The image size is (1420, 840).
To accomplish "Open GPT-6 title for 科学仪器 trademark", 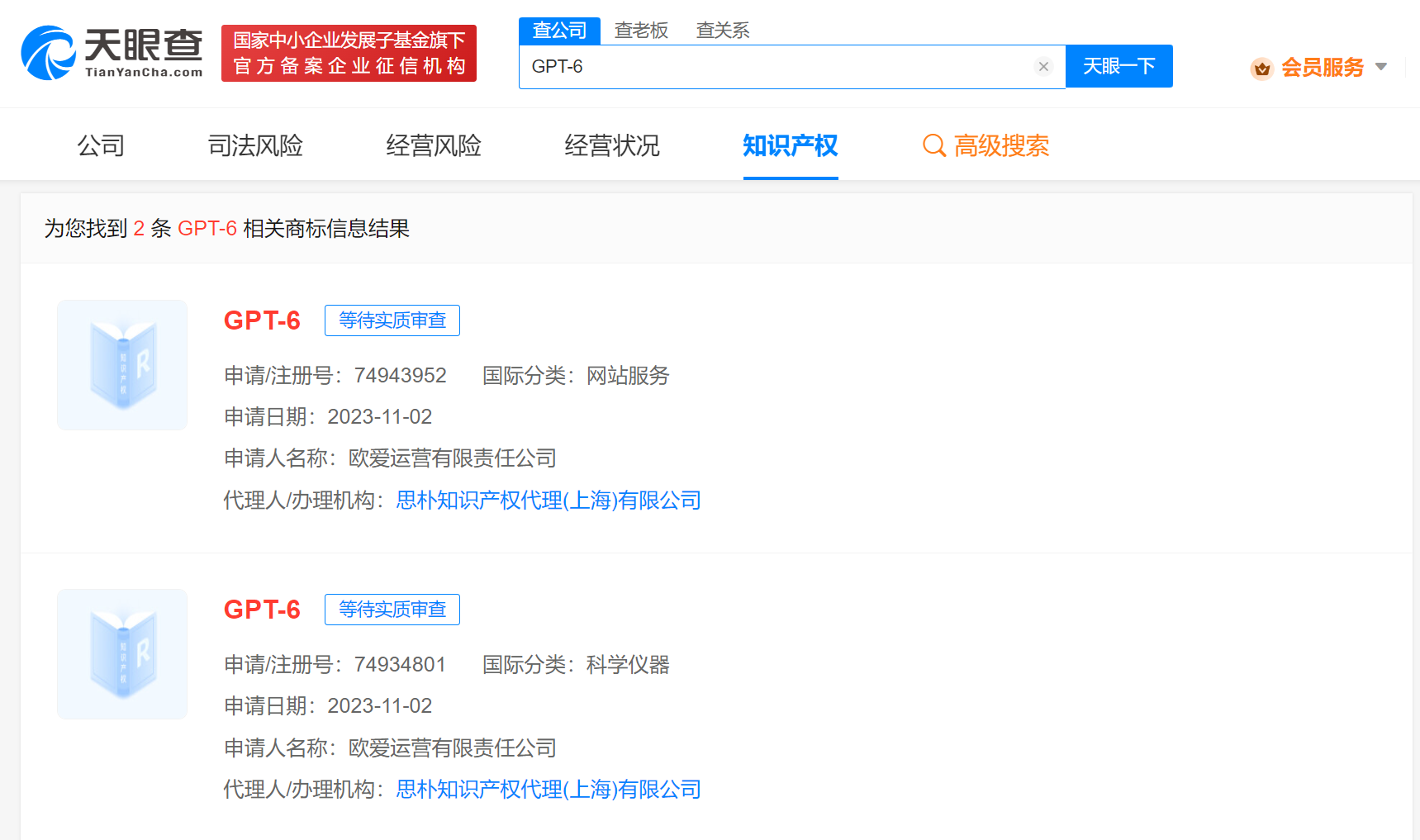I will coord(262,610).
